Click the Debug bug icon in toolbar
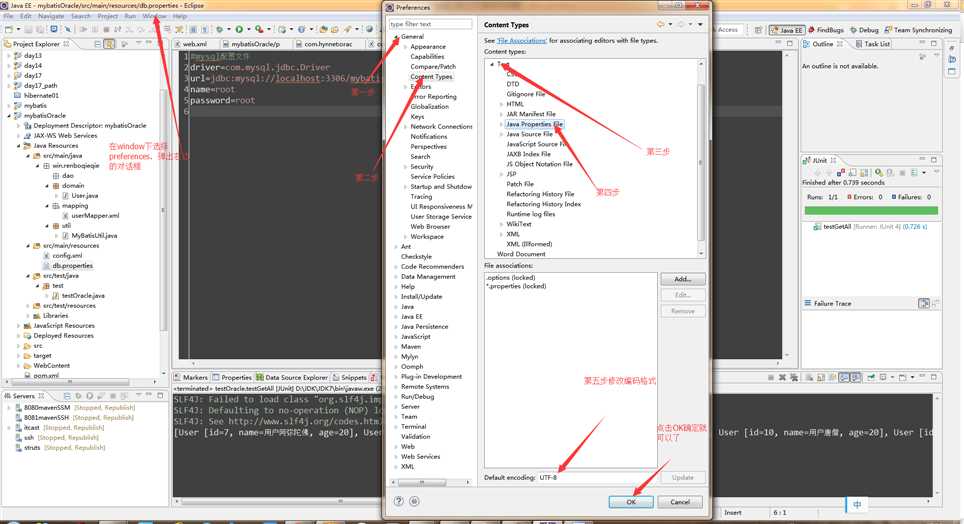 tap(219, 29)
